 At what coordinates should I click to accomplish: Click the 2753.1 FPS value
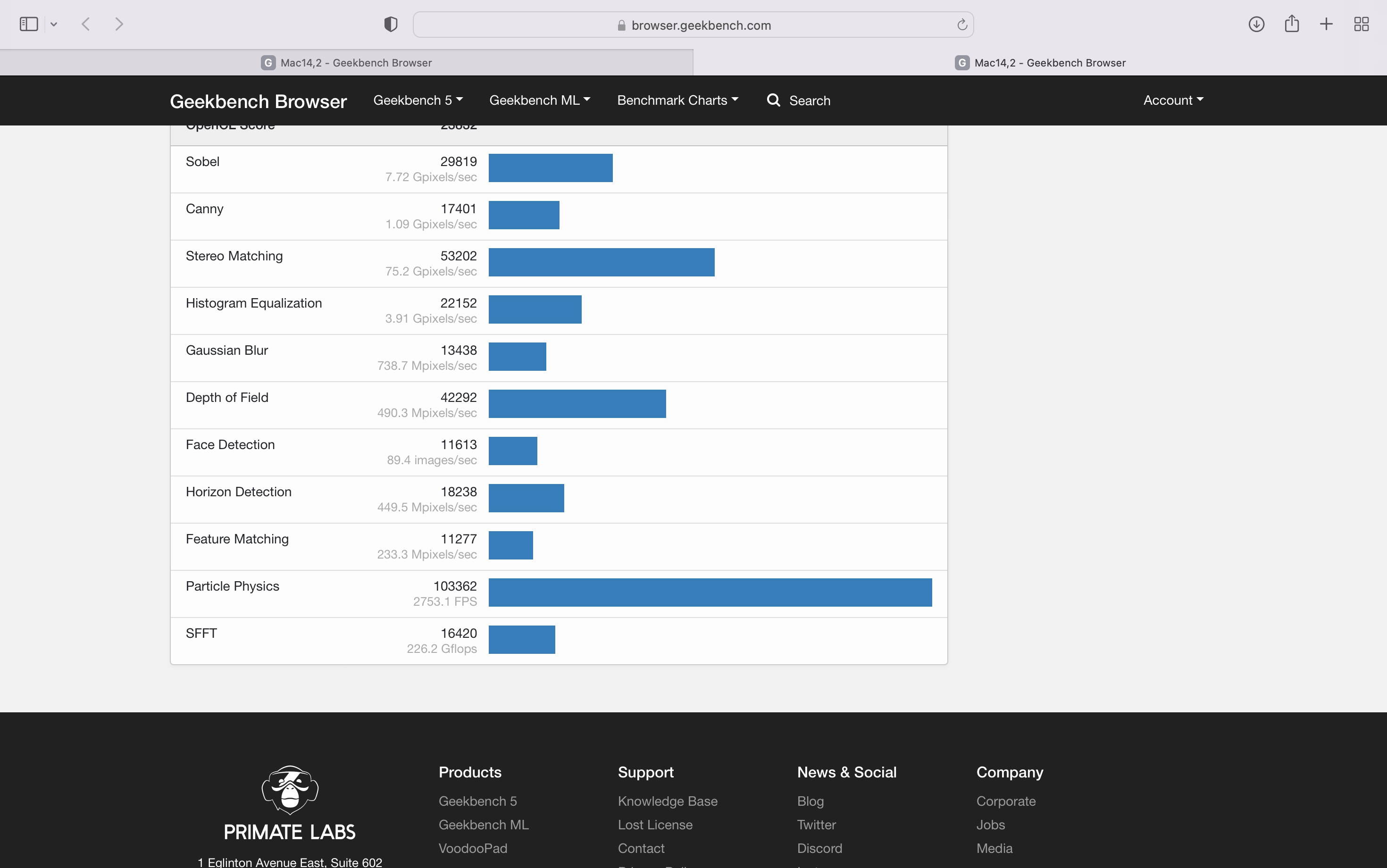[445, 601]
